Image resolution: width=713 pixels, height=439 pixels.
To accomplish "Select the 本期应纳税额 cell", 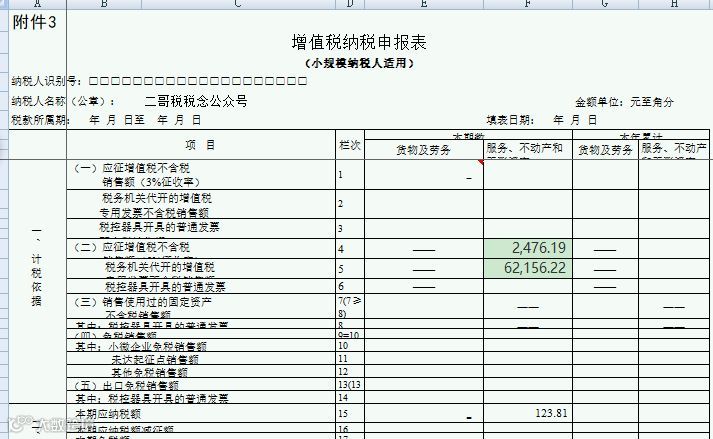I will (x=201, y=414).
